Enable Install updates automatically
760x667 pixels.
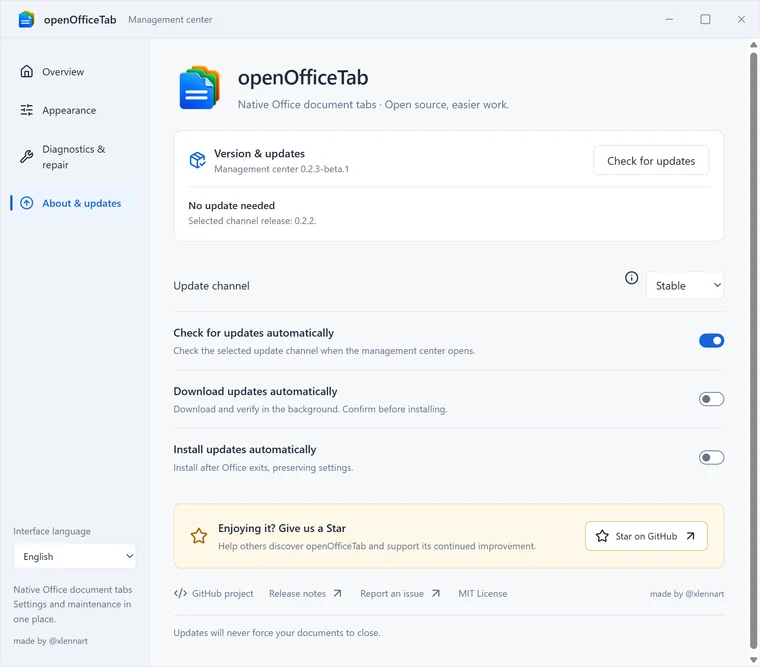click(711, 457)
